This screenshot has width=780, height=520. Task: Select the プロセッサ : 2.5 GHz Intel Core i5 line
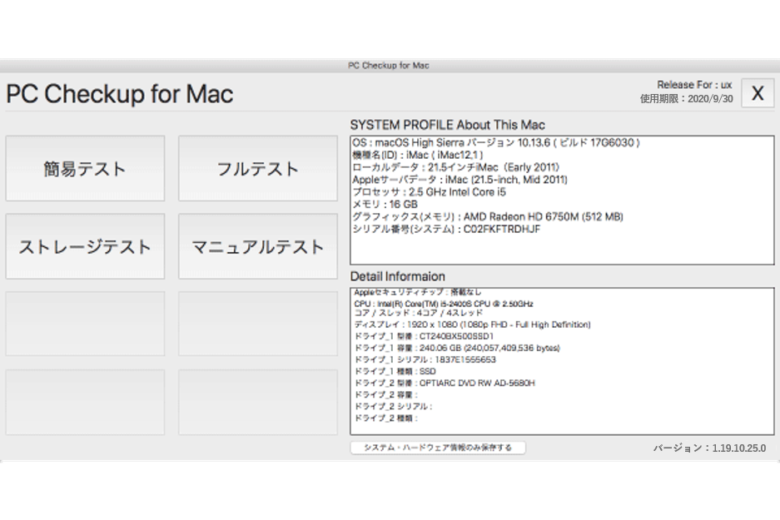[x=429, y=192]
